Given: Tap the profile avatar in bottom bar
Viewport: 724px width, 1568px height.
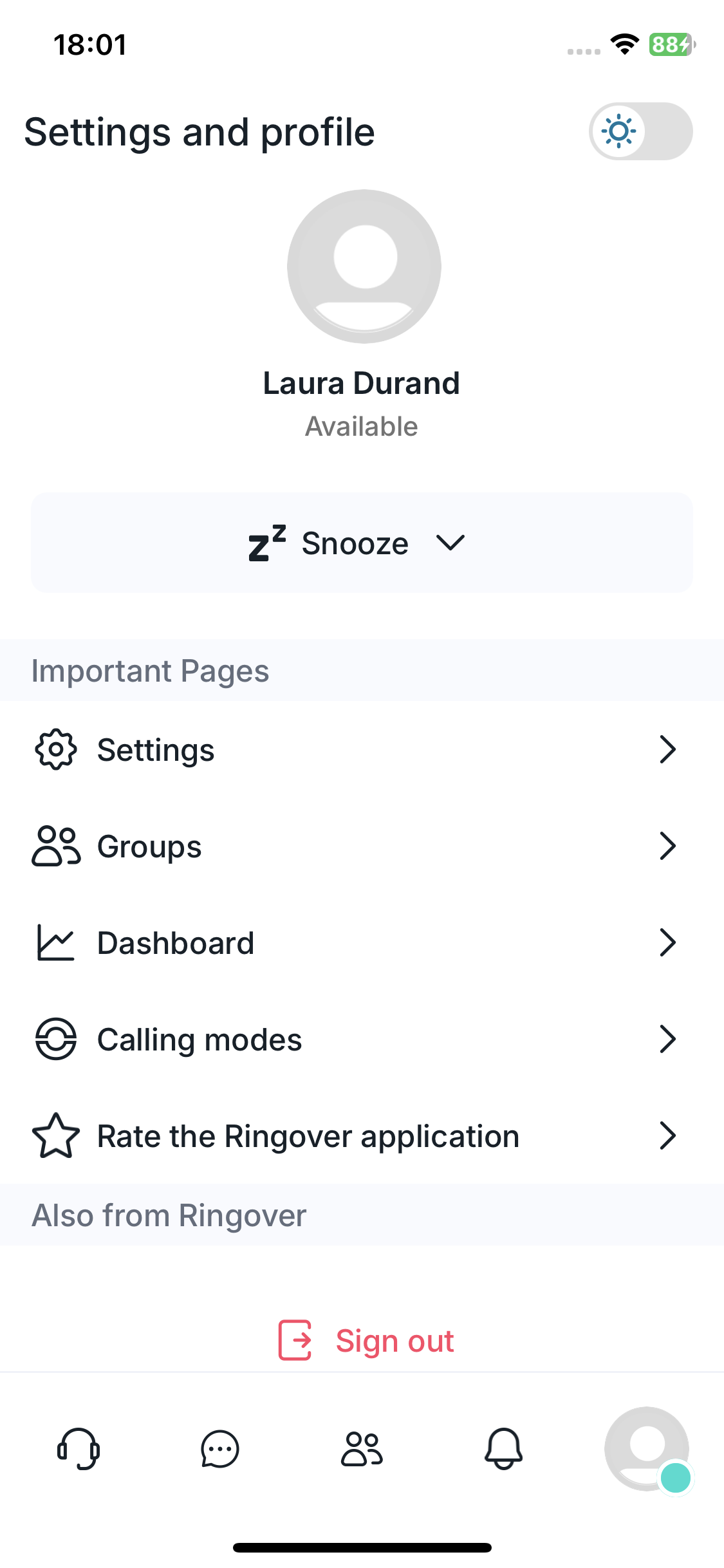Looking at the screenshot, I should point(647,1449).
